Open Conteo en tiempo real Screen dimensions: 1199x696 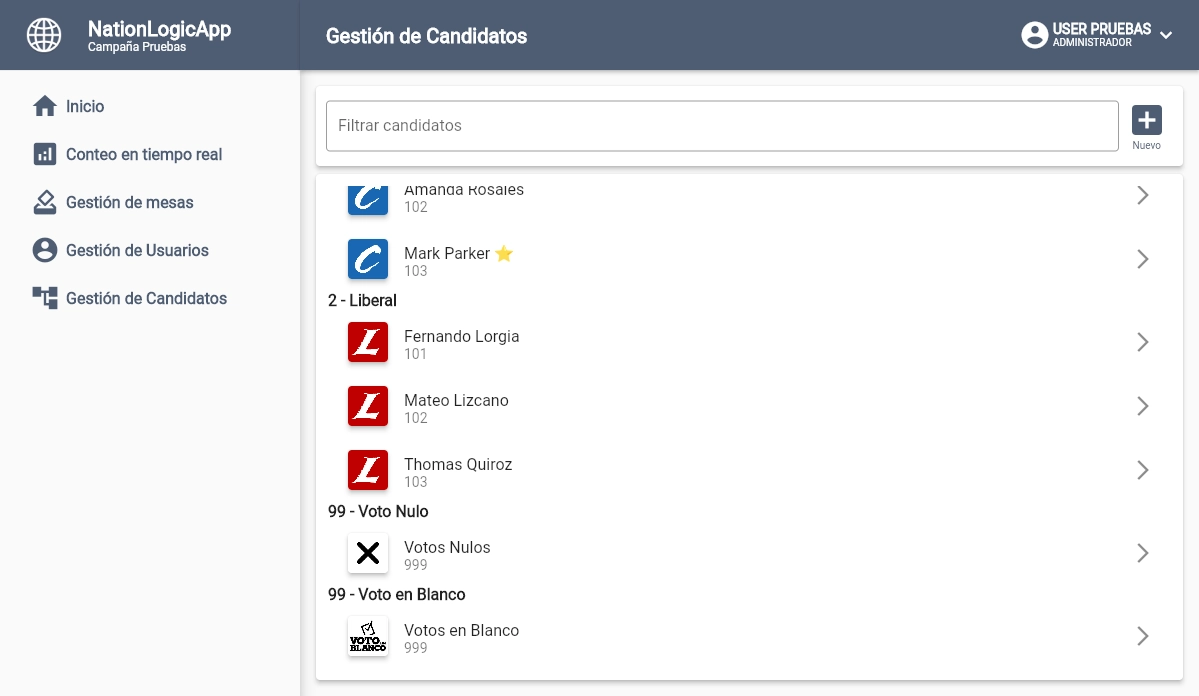click(144, 154)
